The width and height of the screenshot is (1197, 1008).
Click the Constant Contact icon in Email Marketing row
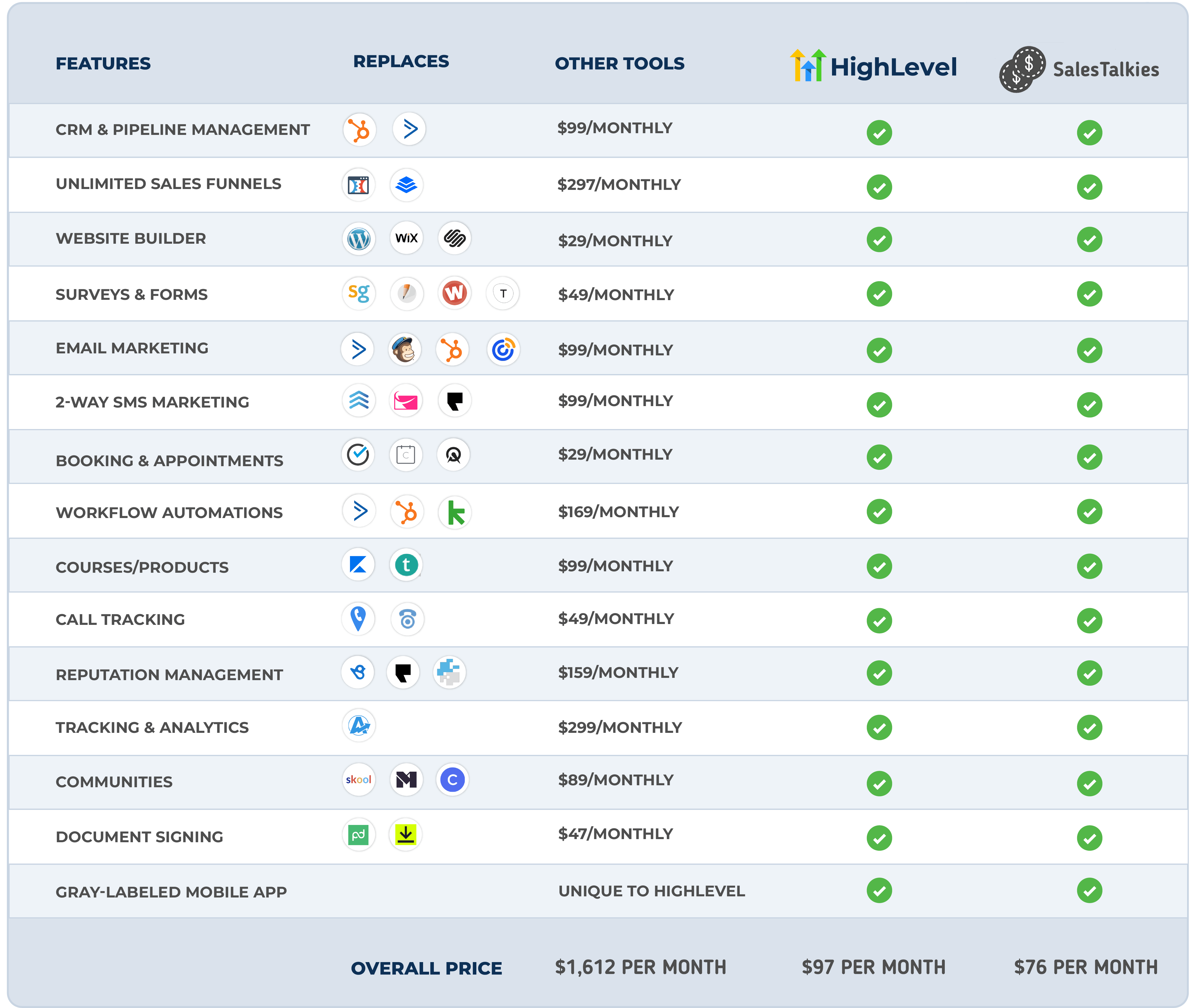click(503, 349)
